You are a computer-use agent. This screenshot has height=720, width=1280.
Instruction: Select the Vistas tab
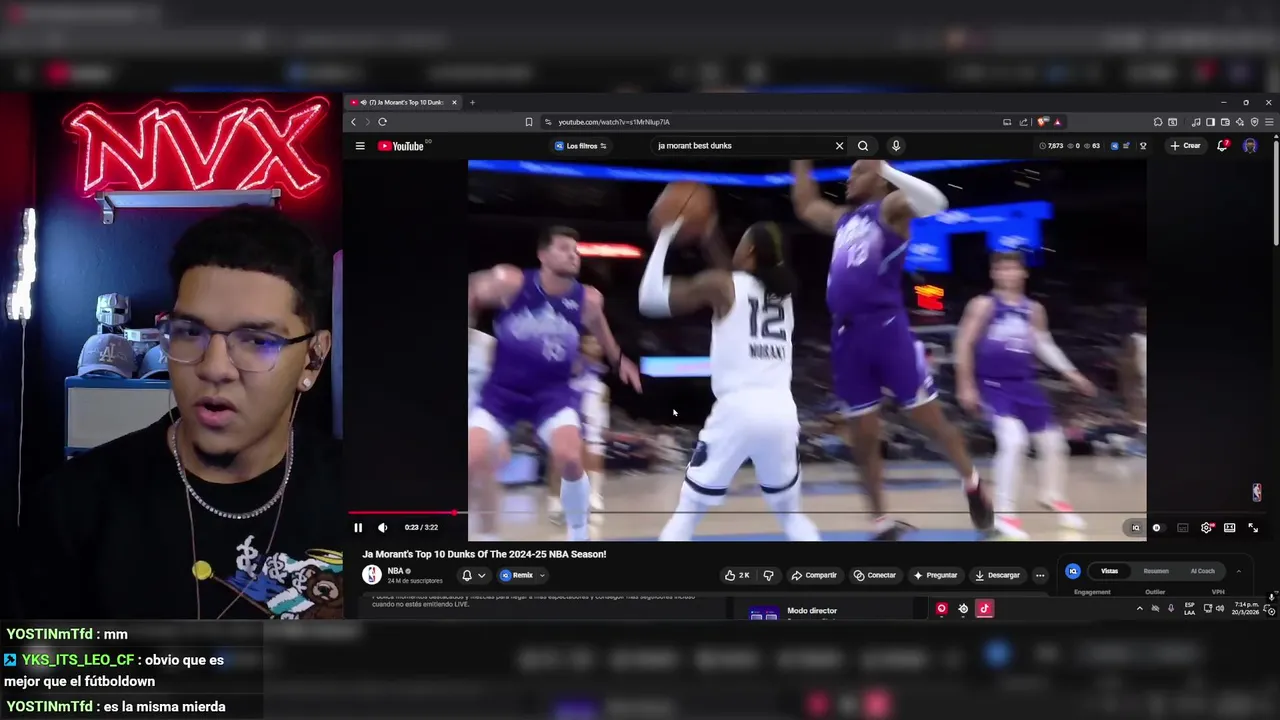pos(1109,571)
